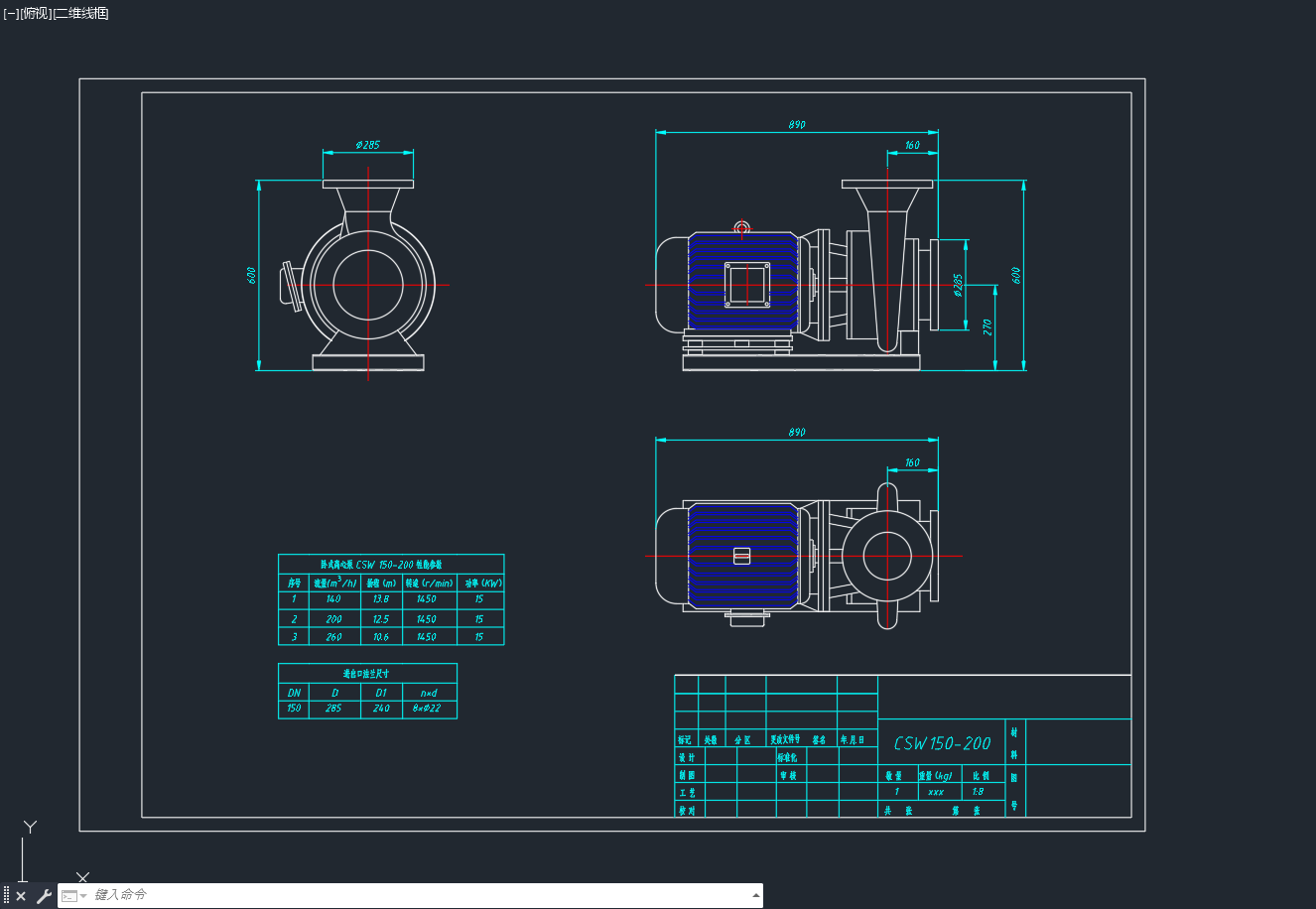Select the D1 header in flange table

[x=381, y=693]
